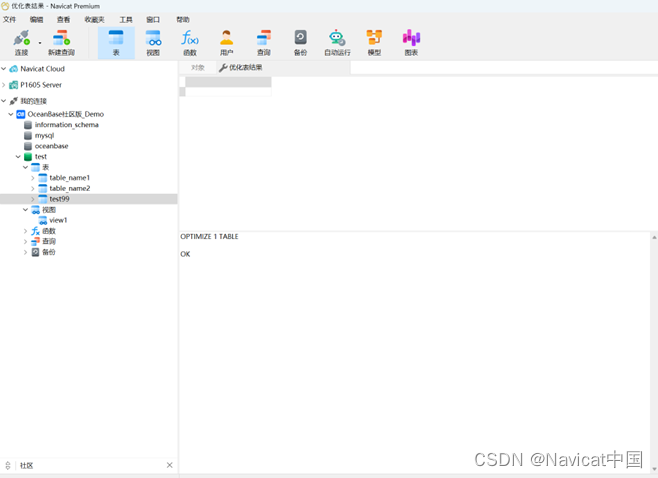Collapse the test database node

tap(18, 157)
